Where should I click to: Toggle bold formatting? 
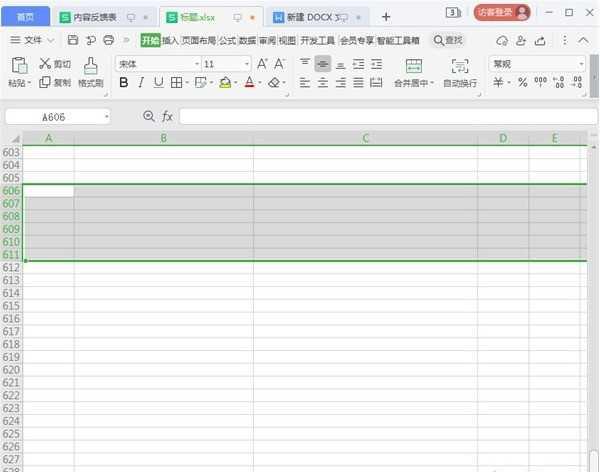(x=124, y=83)
